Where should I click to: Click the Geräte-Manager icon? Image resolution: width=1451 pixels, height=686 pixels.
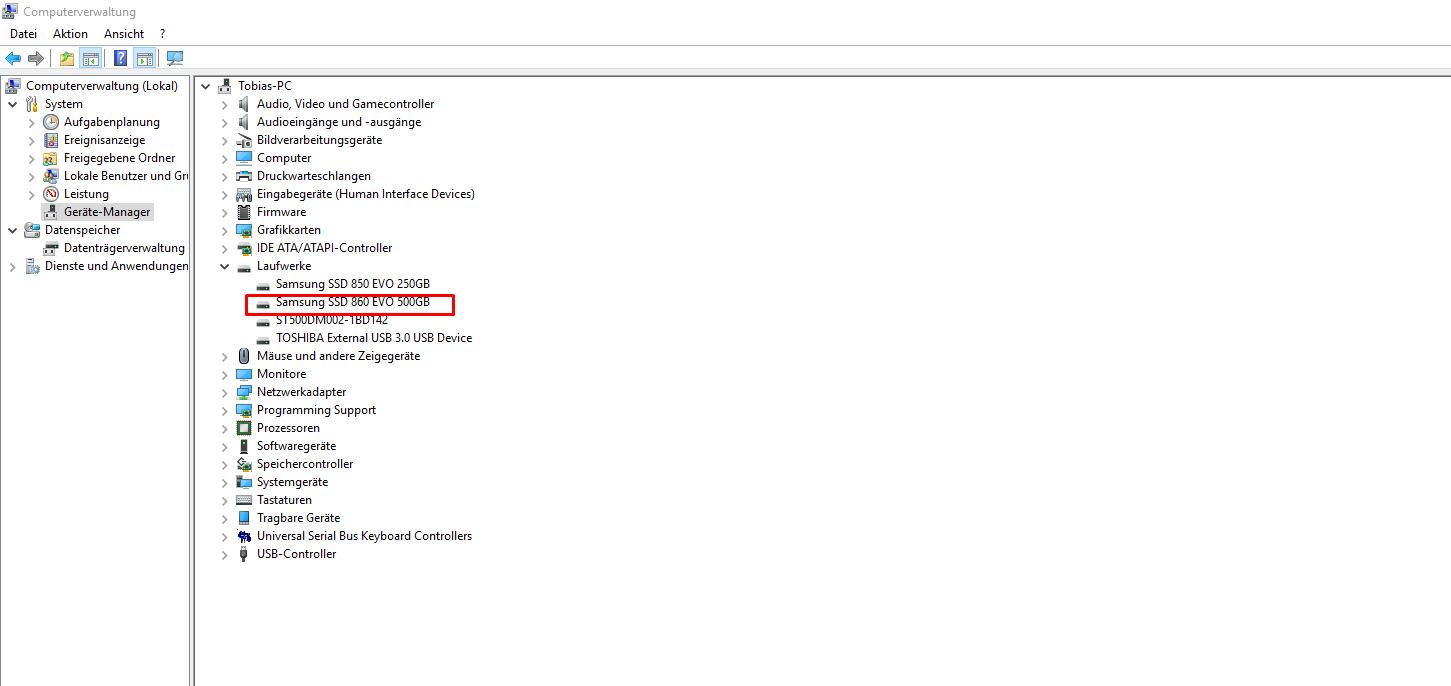point(51,212)
